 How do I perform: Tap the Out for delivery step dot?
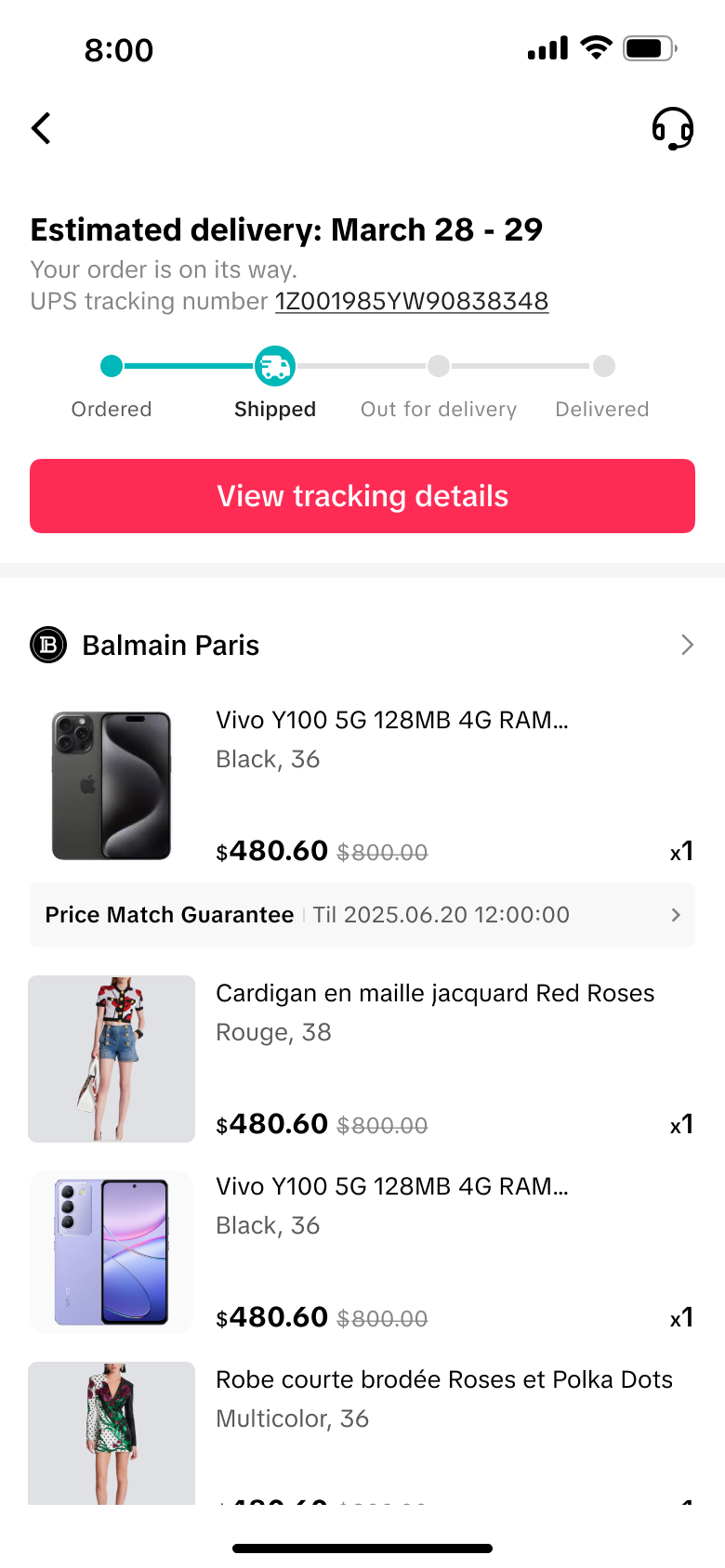439,366
